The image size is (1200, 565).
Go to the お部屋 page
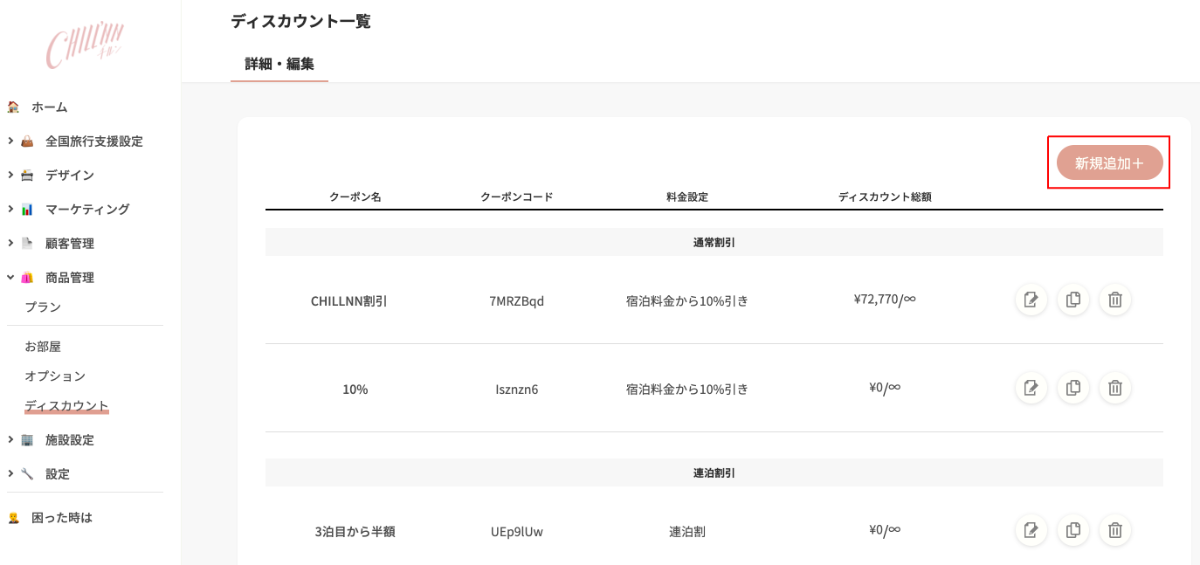pos(43,347)
